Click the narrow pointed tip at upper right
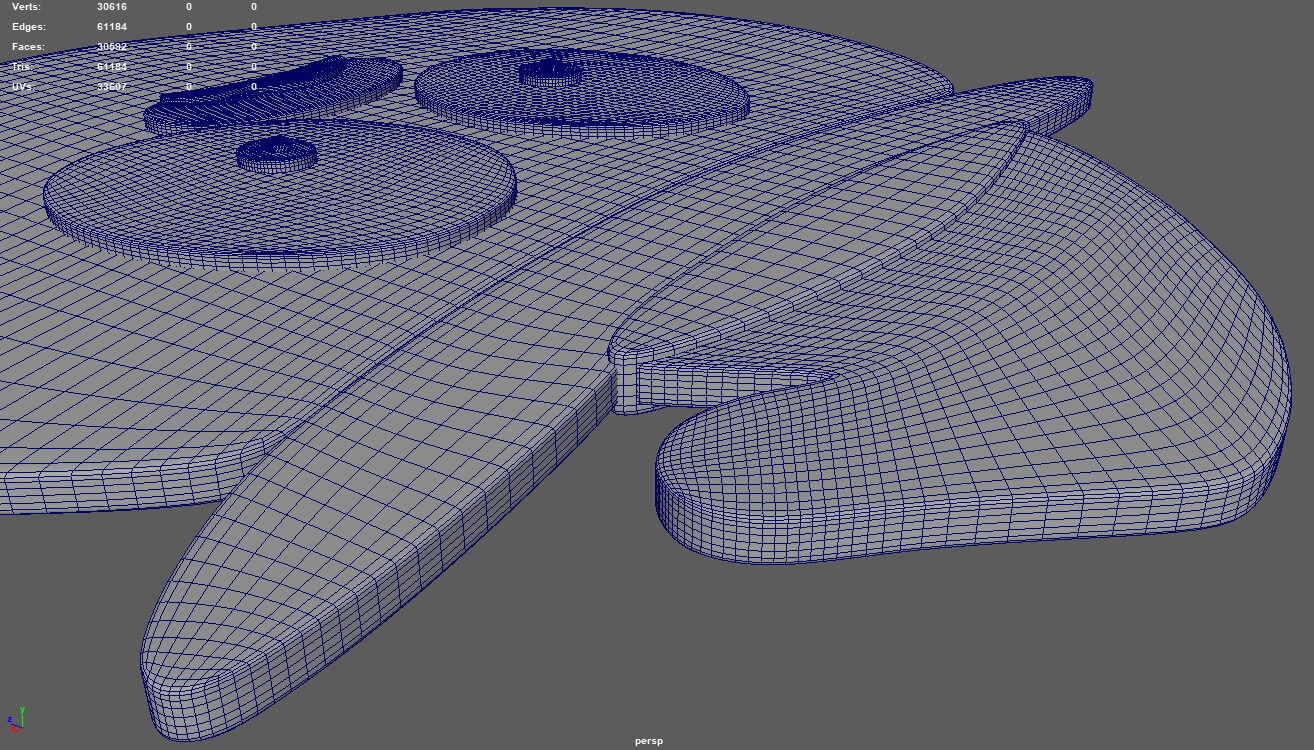The height and width of the screenshot is (750, 1314). coord(1070,93)
